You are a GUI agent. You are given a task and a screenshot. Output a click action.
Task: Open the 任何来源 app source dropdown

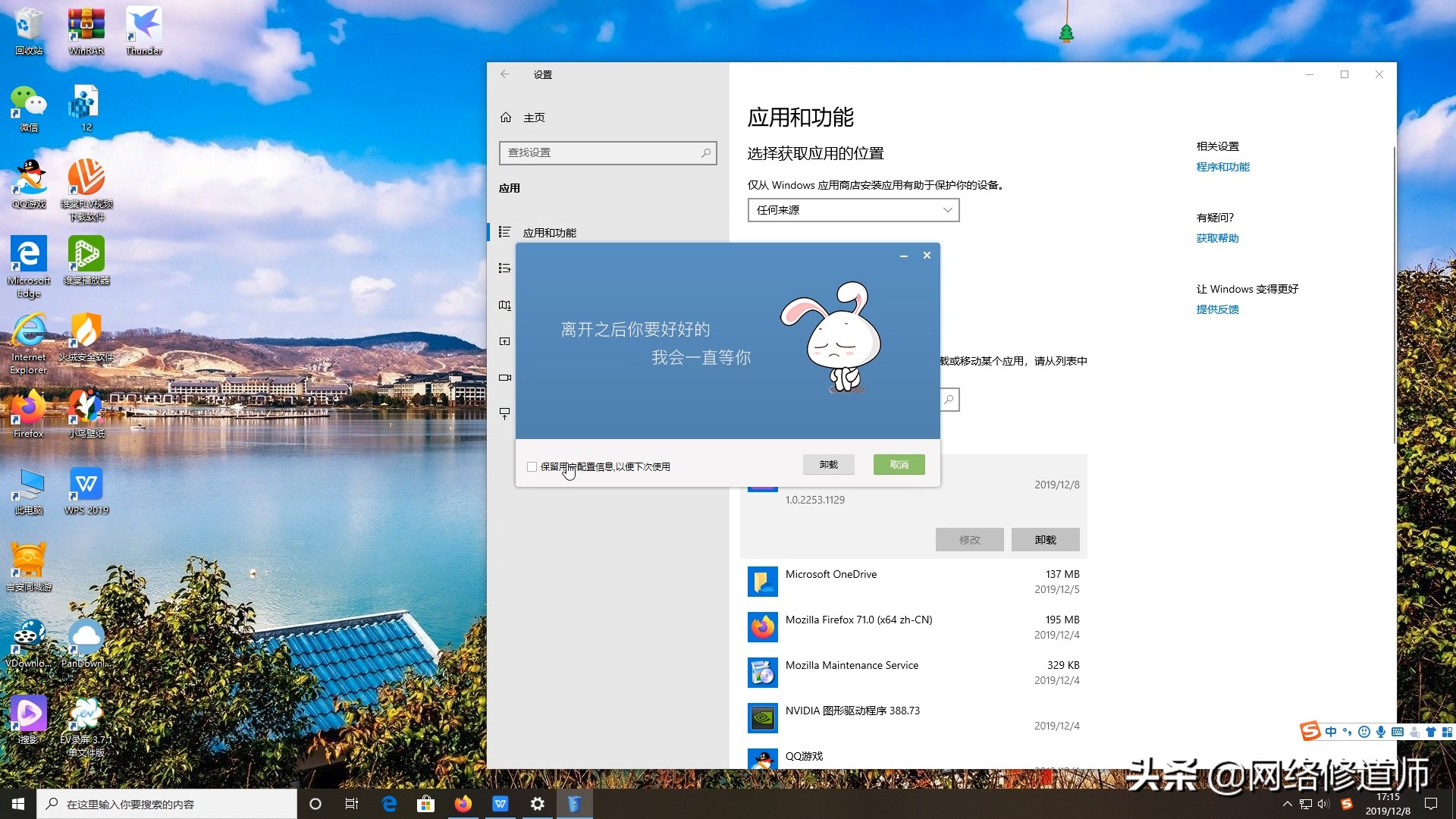tap(852, 210)
